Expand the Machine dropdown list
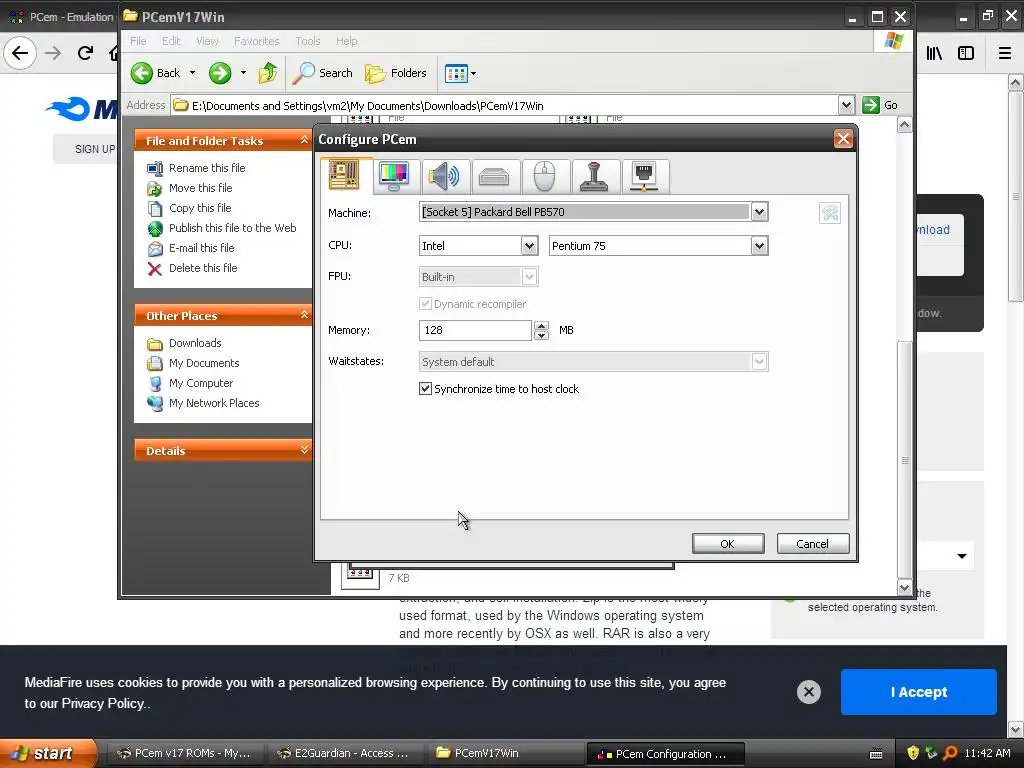This screenshot has height=768, width=1024. click(x=759, y=212)
